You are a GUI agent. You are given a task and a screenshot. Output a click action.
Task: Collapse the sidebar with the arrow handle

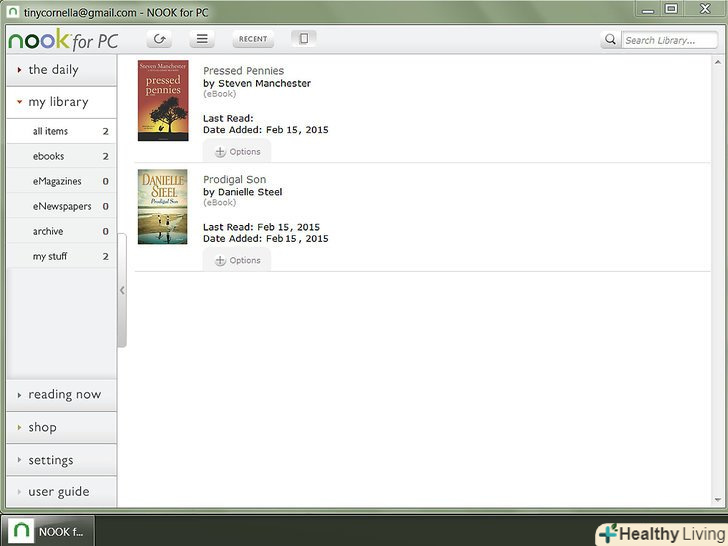(x=122, y=290)
